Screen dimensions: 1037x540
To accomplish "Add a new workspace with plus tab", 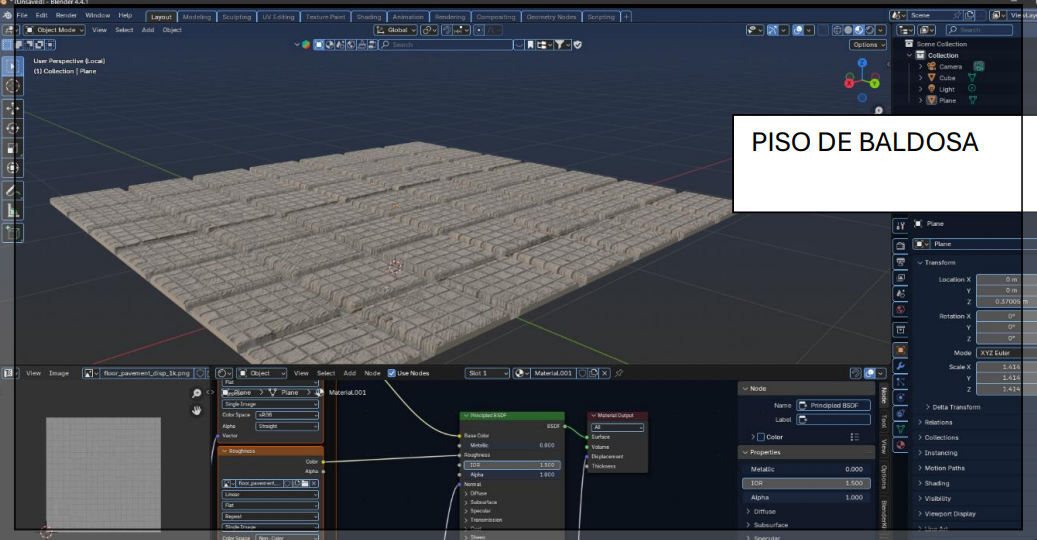I will pos(626,17).
